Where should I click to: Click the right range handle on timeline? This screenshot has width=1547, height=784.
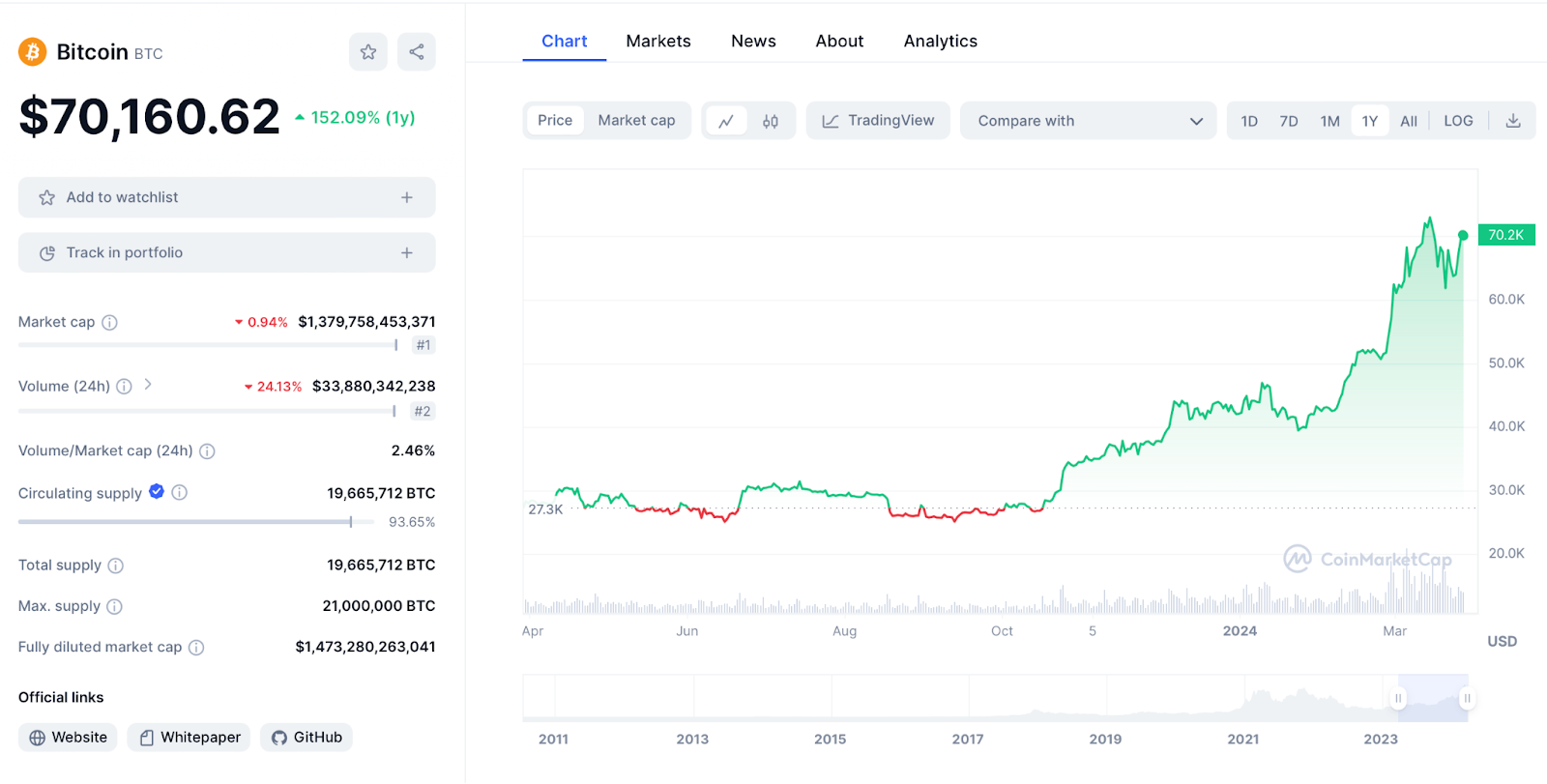coord(1467,698)
